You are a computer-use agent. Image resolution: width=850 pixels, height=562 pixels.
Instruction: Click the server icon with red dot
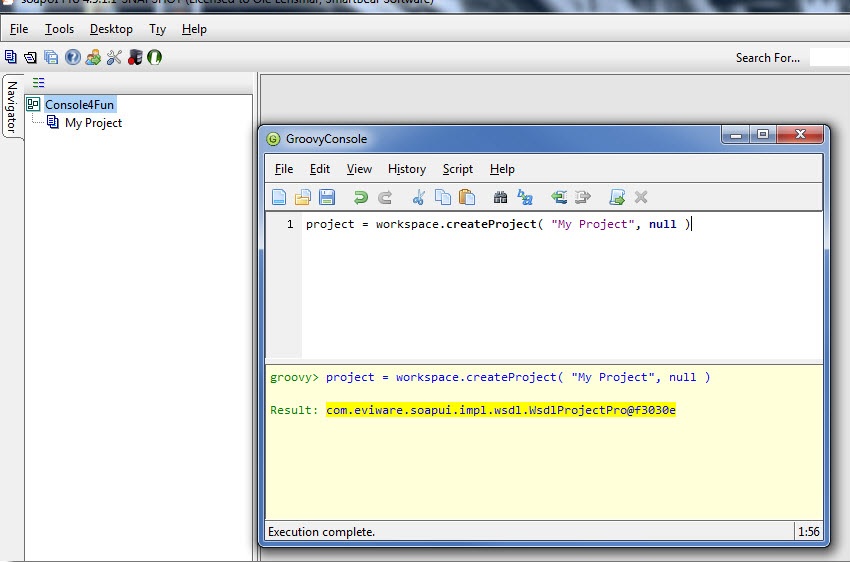(x=134, y=57)
